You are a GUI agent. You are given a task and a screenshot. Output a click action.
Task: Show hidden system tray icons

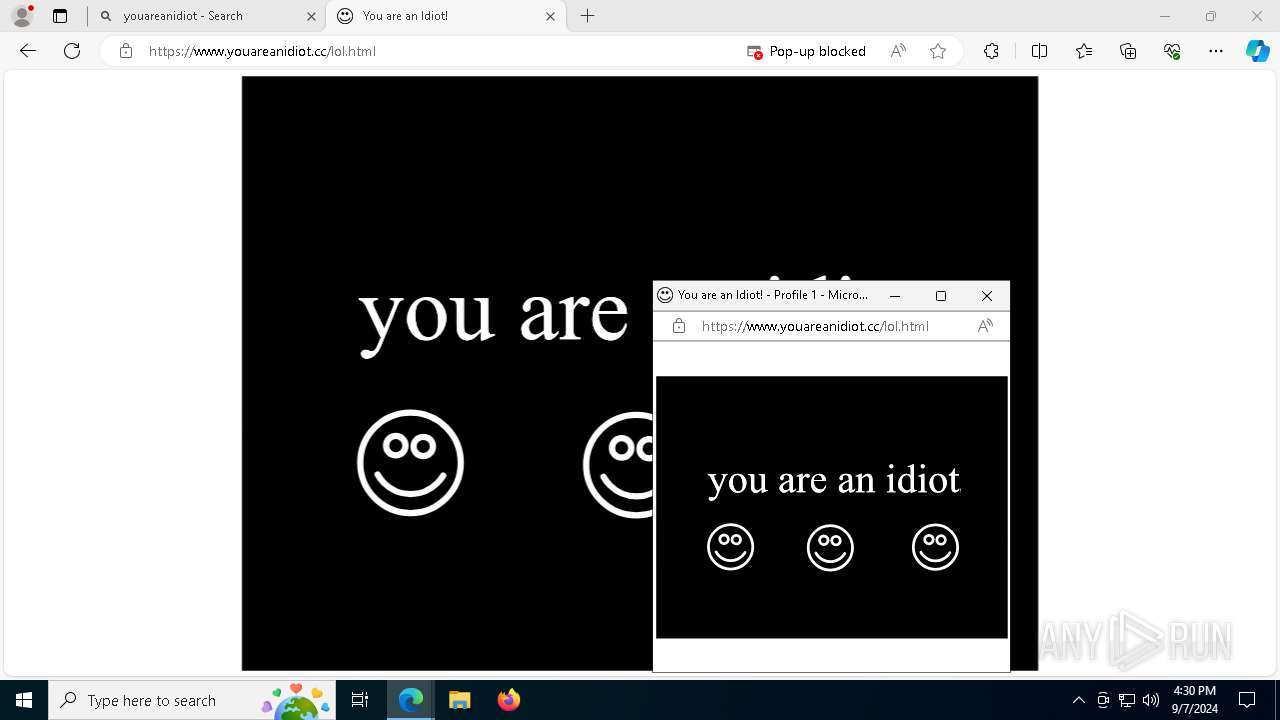(1078, 700)
